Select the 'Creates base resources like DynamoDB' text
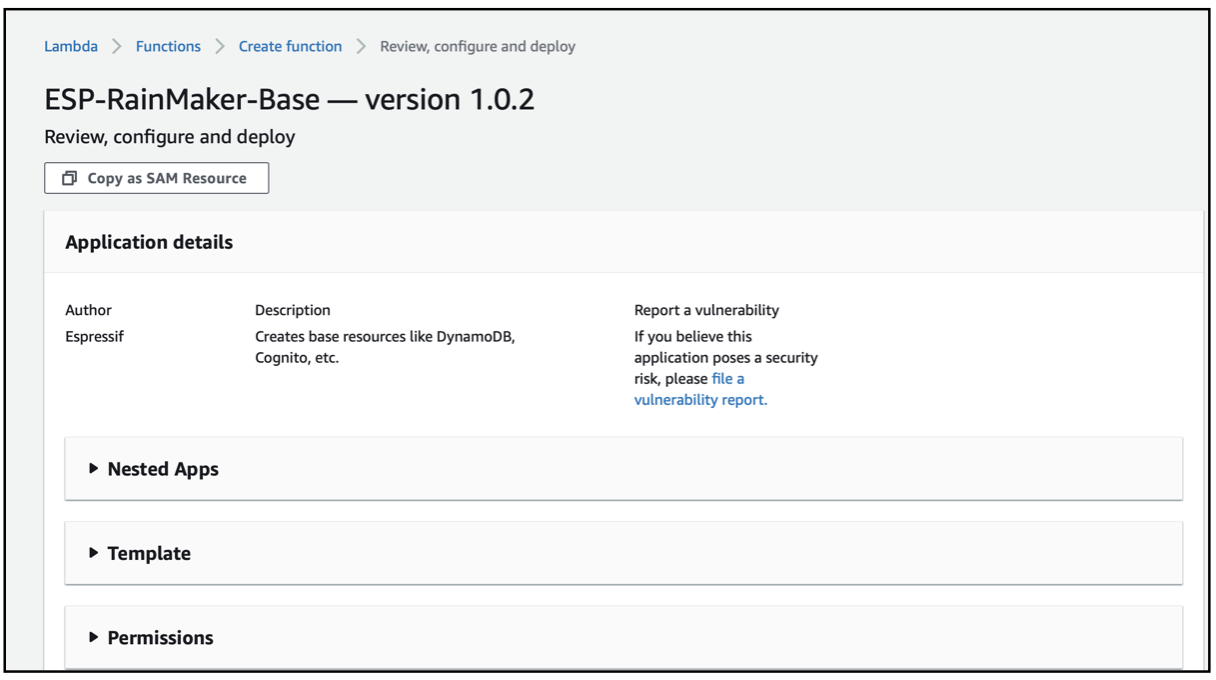 [385, 336]
